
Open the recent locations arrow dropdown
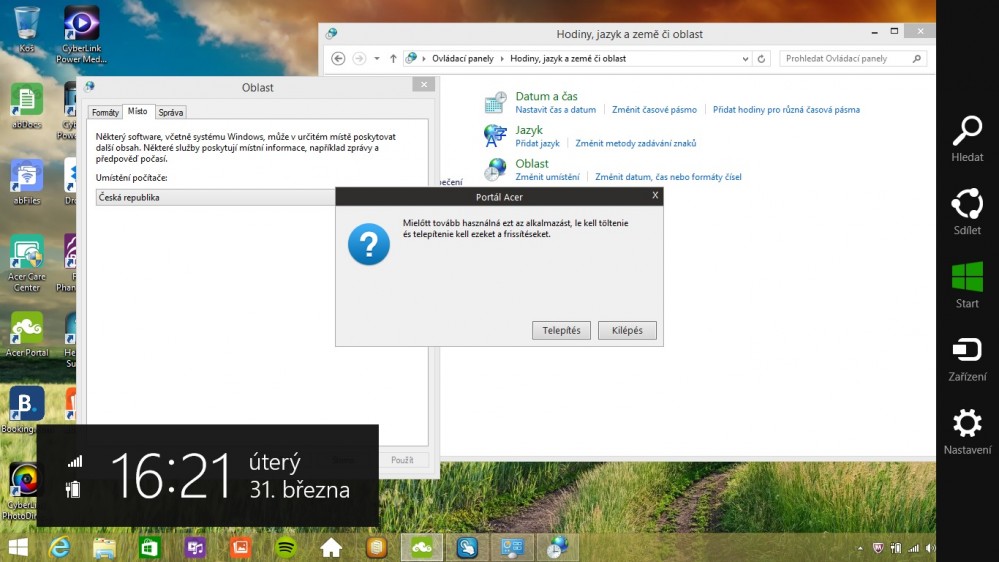coord(377,59)
